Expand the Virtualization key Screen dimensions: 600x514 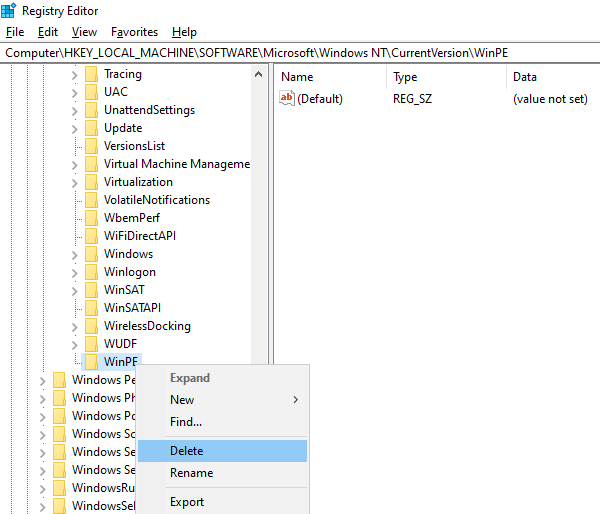[x=75, y=183]
